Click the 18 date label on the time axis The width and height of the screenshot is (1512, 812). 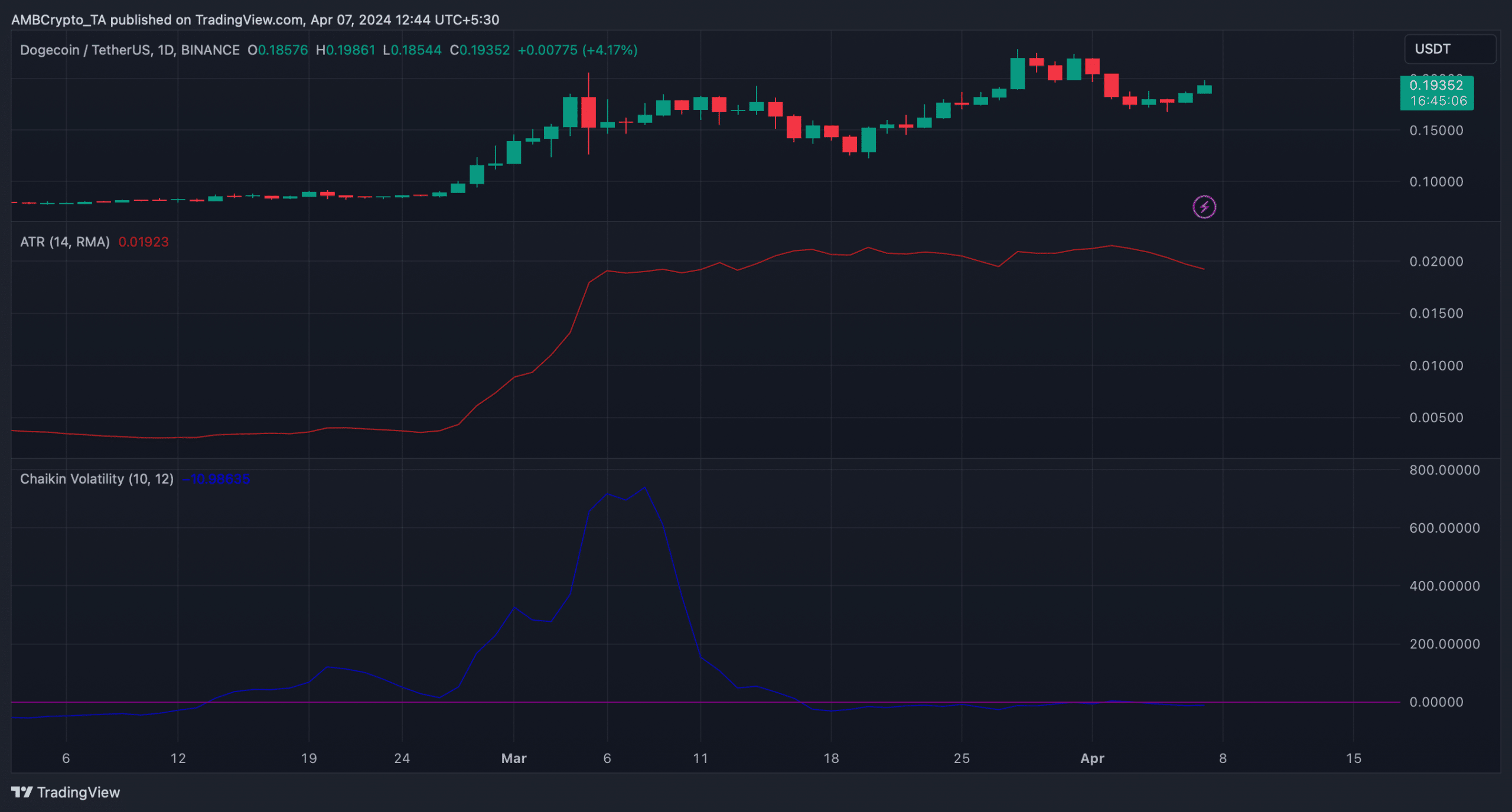[831, 759]
